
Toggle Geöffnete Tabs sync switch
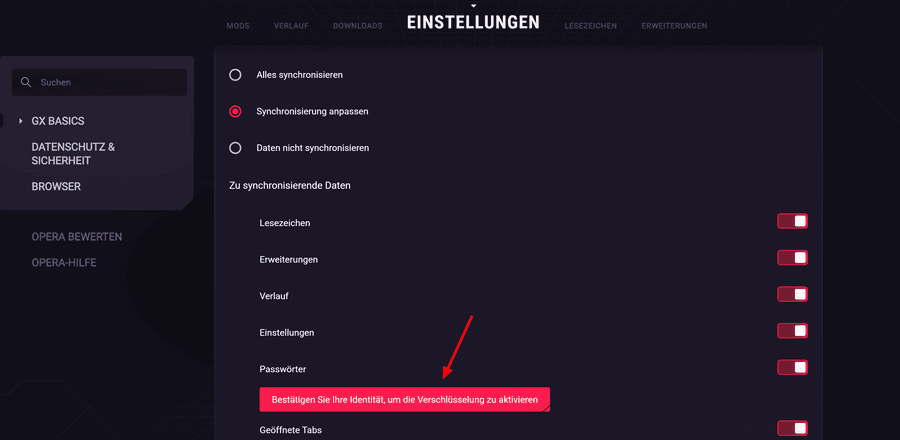(x=792, y=428)
